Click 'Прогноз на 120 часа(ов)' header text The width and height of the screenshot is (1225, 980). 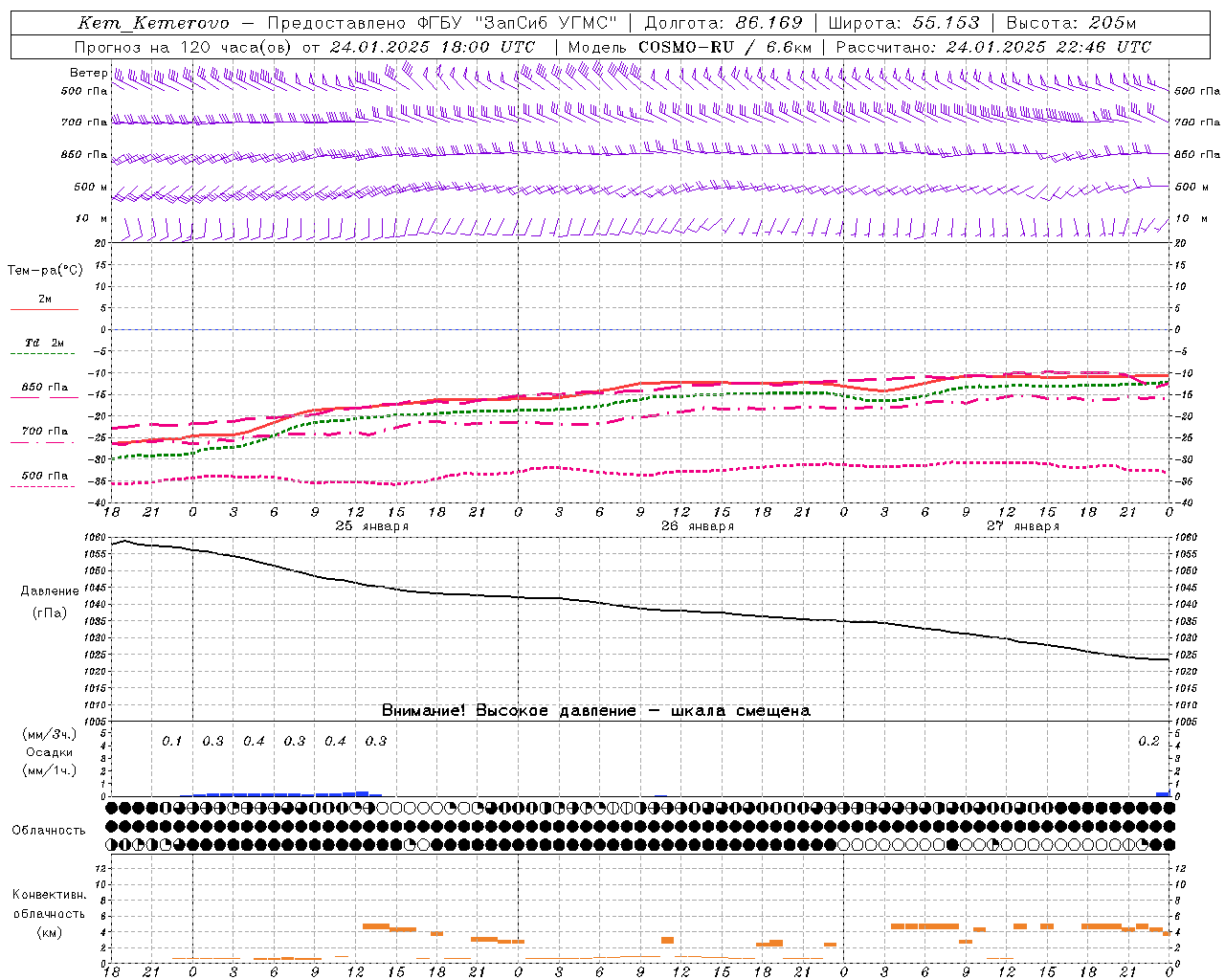[x=184, y=47]
